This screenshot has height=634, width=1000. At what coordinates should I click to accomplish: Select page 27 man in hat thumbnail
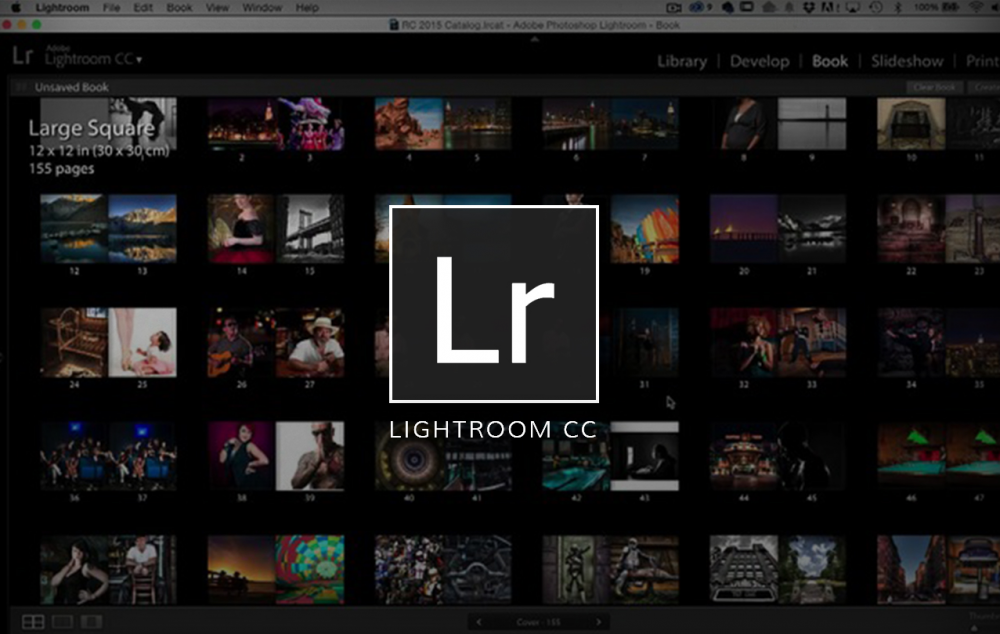click(x=310, y=343)
